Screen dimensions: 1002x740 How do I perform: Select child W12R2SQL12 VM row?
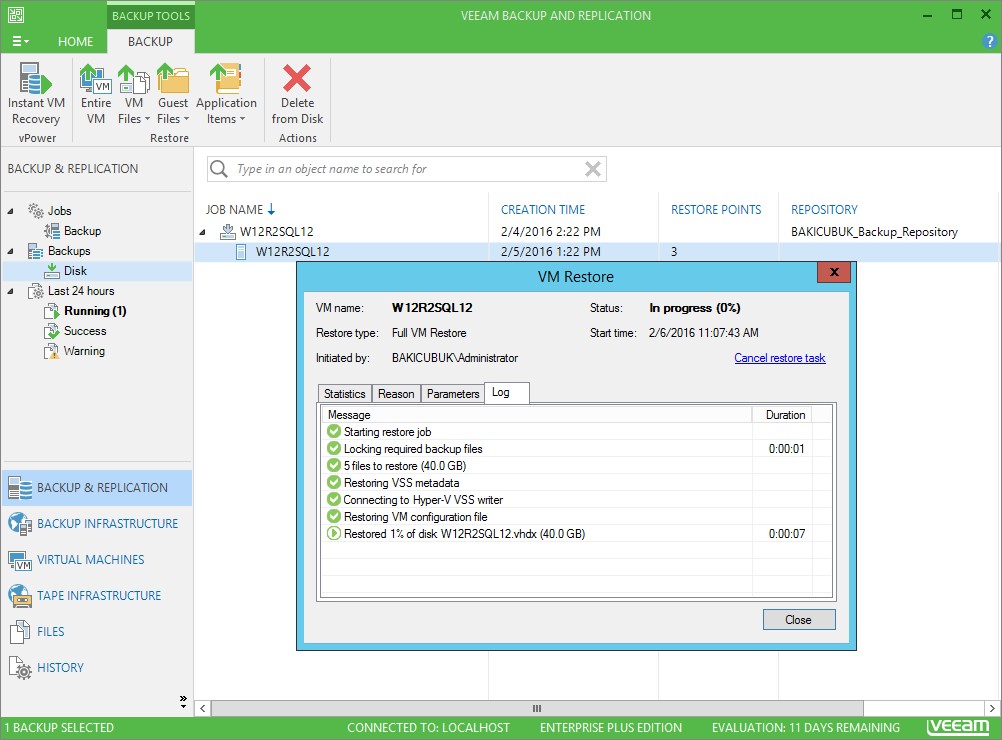596,252
